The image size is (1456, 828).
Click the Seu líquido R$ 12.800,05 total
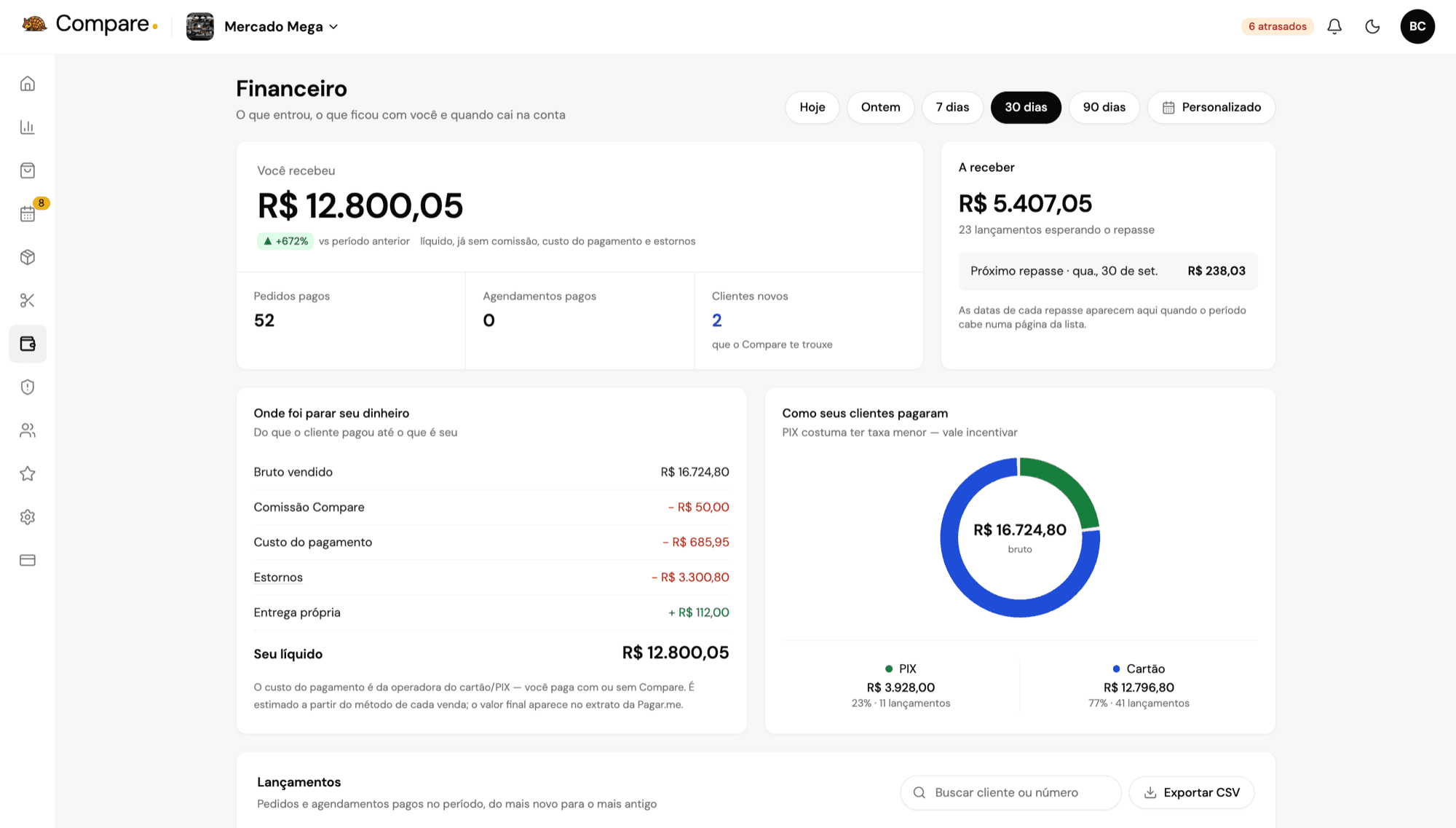(x=676, y=652)
